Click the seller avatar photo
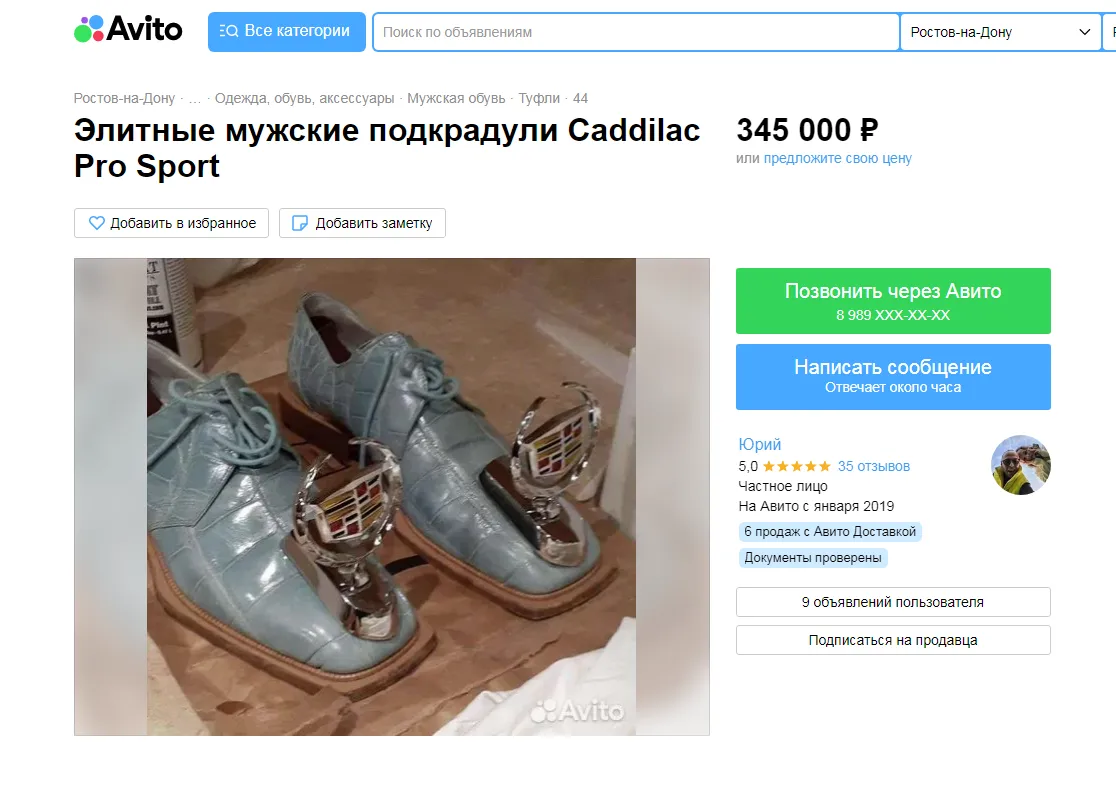 [x=1021, y=465]
